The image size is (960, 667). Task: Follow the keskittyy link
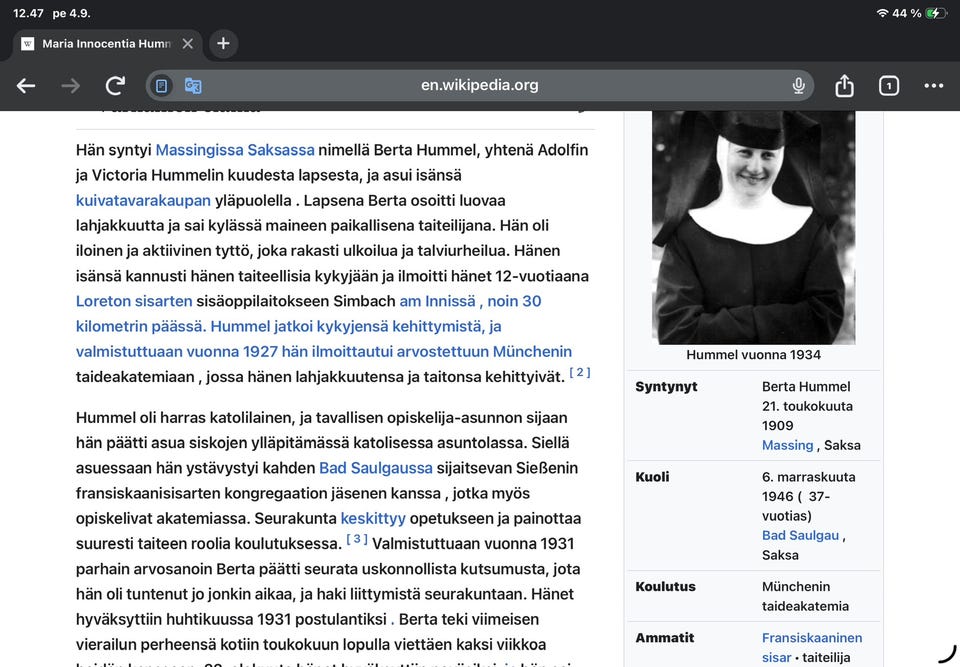[x=373, y=519]
